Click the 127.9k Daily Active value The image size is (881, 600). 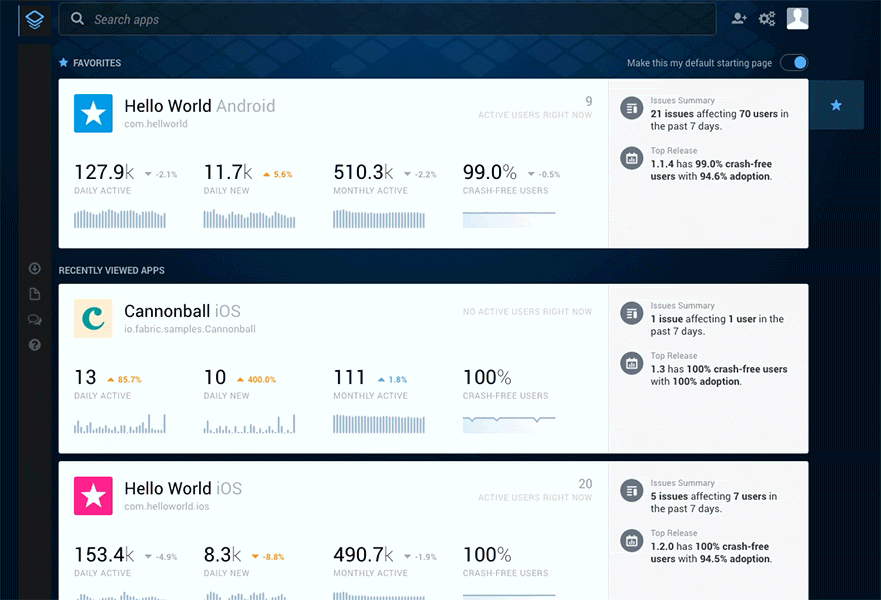pos(104,172)
